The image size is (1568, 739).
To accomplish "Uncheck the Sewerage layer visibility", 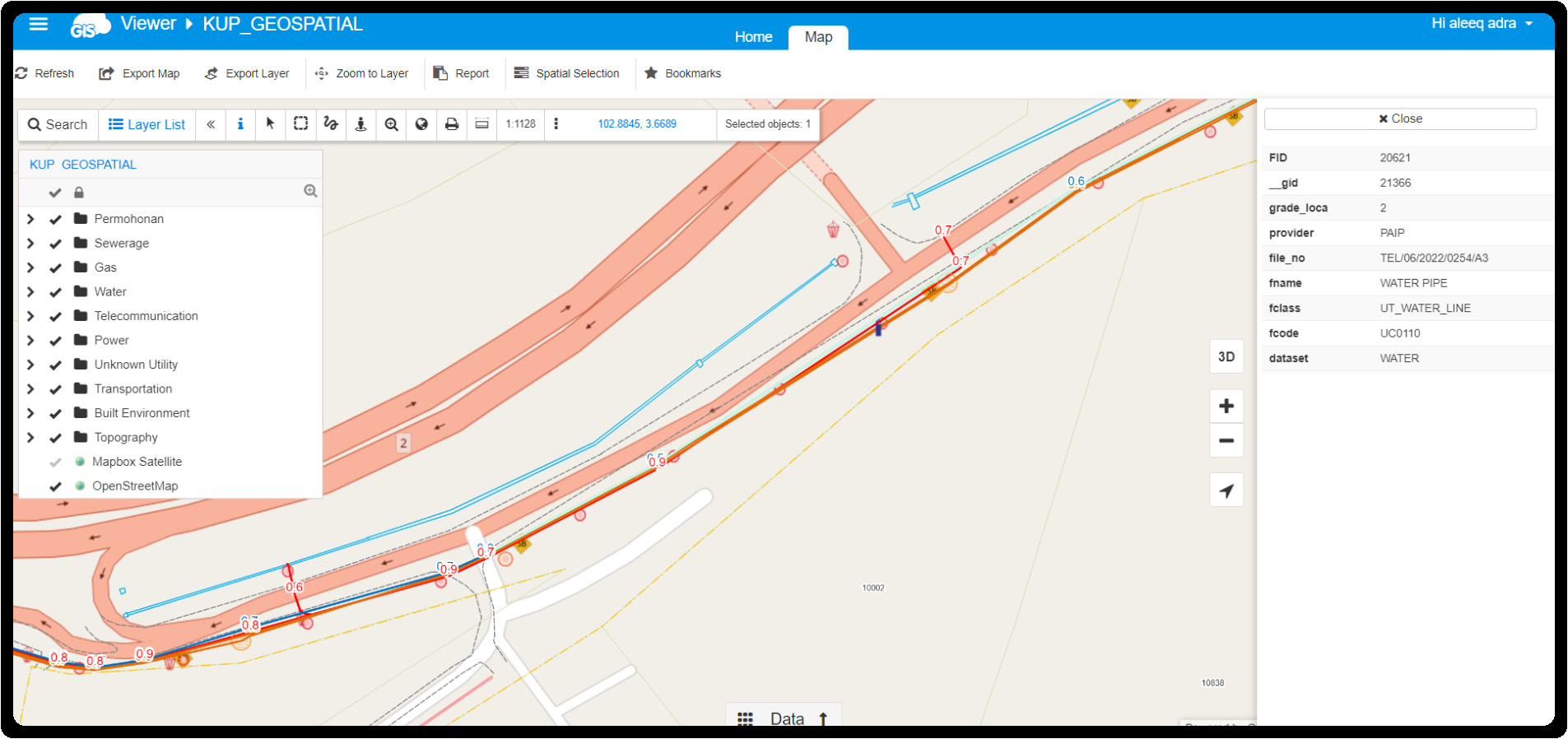I will [55, 244].
